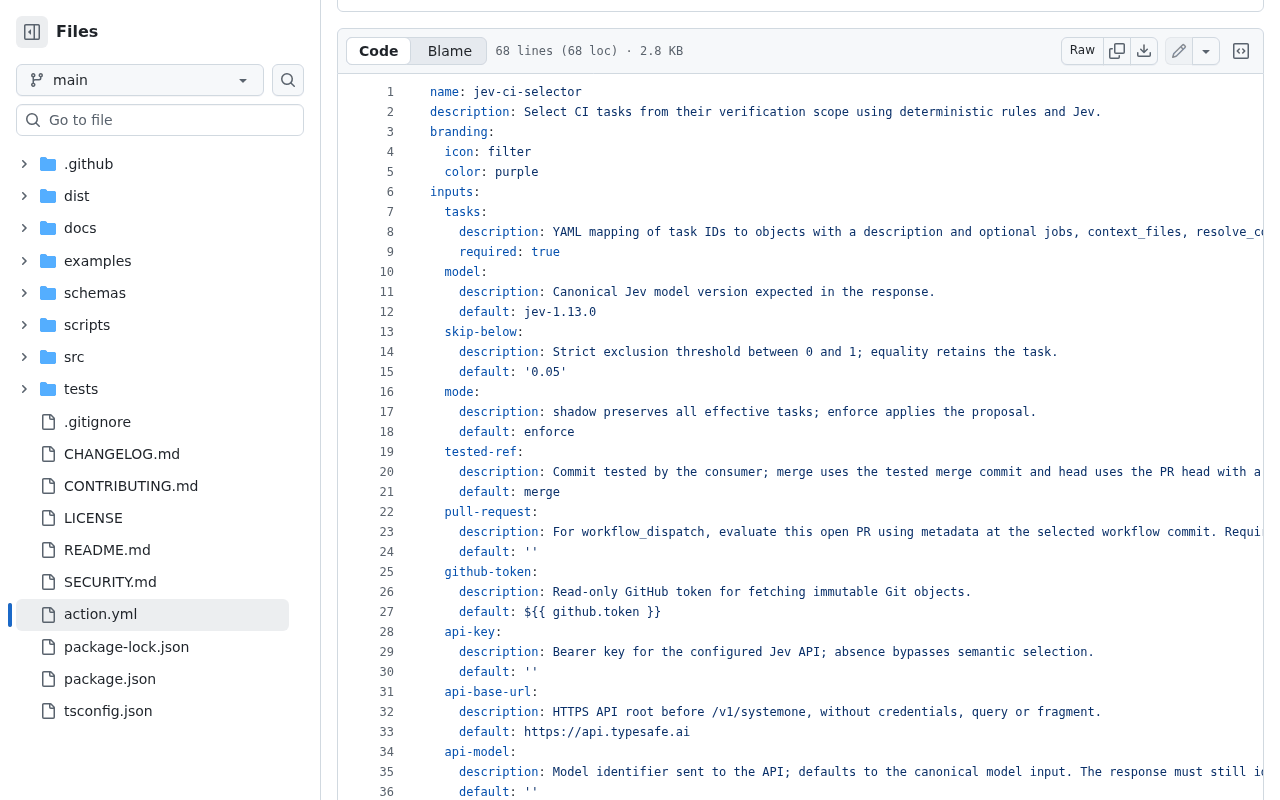
Task: Click the "https://api.typesafe.ai" default value
Action: click(607, 732)
